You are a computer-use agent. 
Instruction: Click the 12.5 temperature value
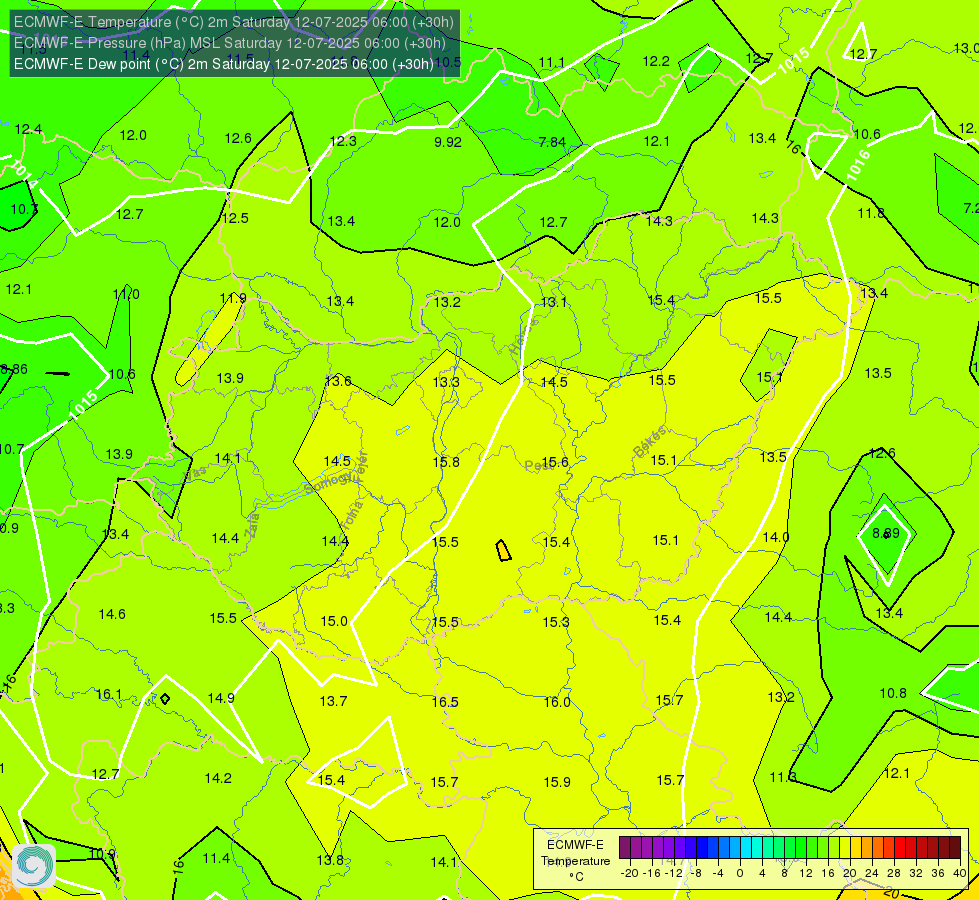tap(235, 219)
